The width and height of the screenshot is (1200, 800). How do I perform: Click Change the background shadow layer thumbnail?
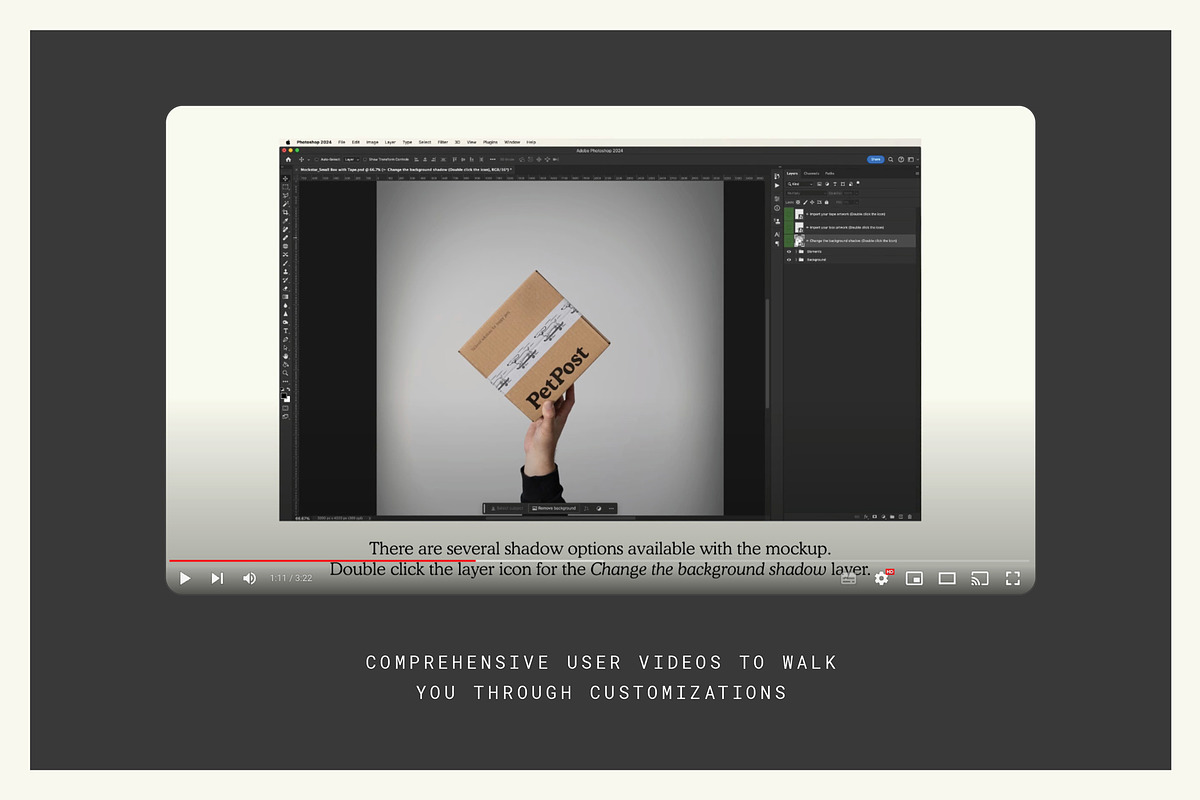799,241
